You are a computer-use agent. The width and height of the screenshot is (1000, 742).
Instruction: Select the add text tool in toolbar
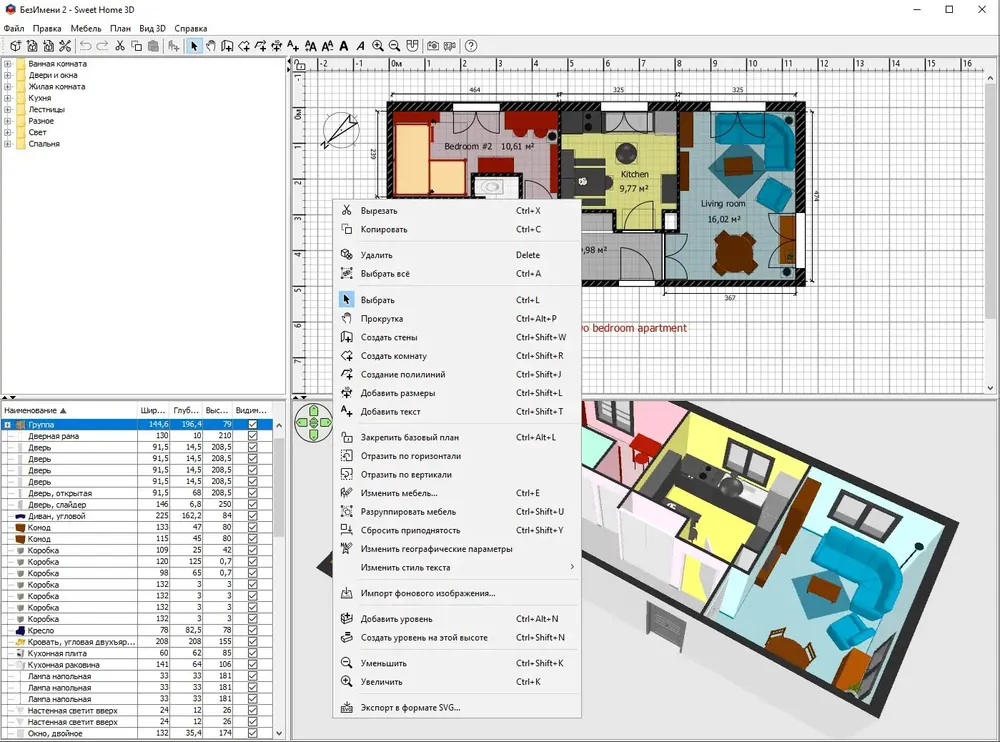tap(293, 46)
